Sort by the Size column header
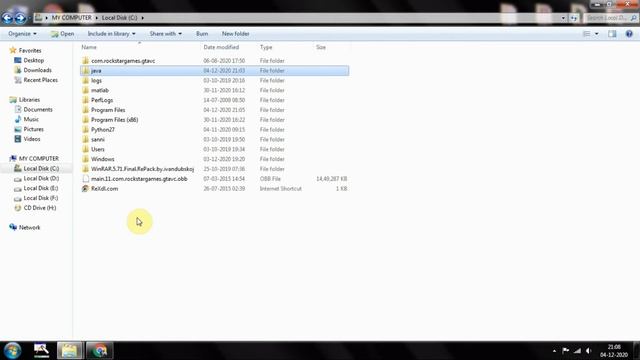This screenshot has width=640, height=360. [x=321, y=47]
